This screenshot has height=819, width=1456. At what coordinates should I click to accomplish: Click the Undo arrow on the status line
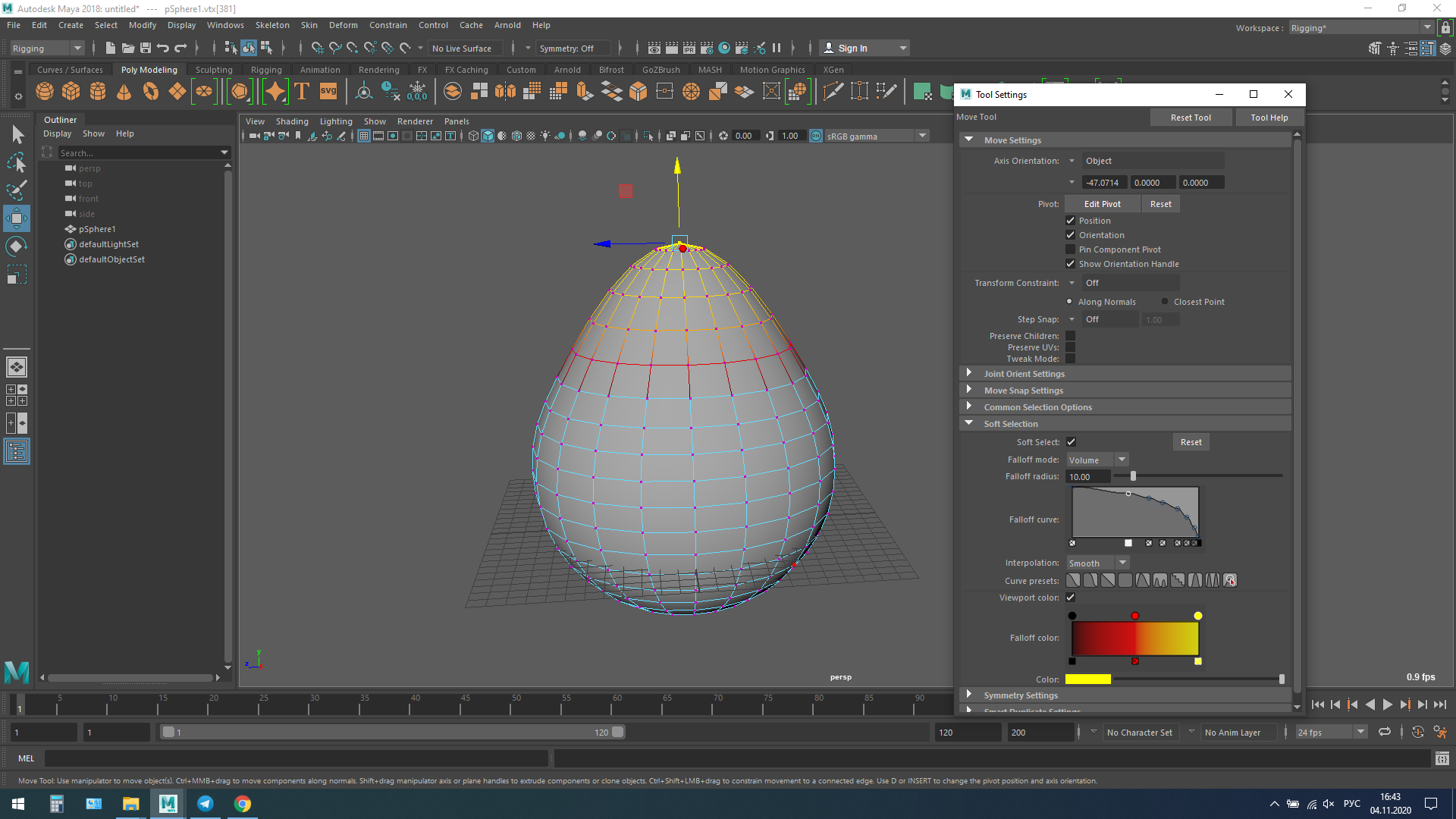click(x=163, y=48)
